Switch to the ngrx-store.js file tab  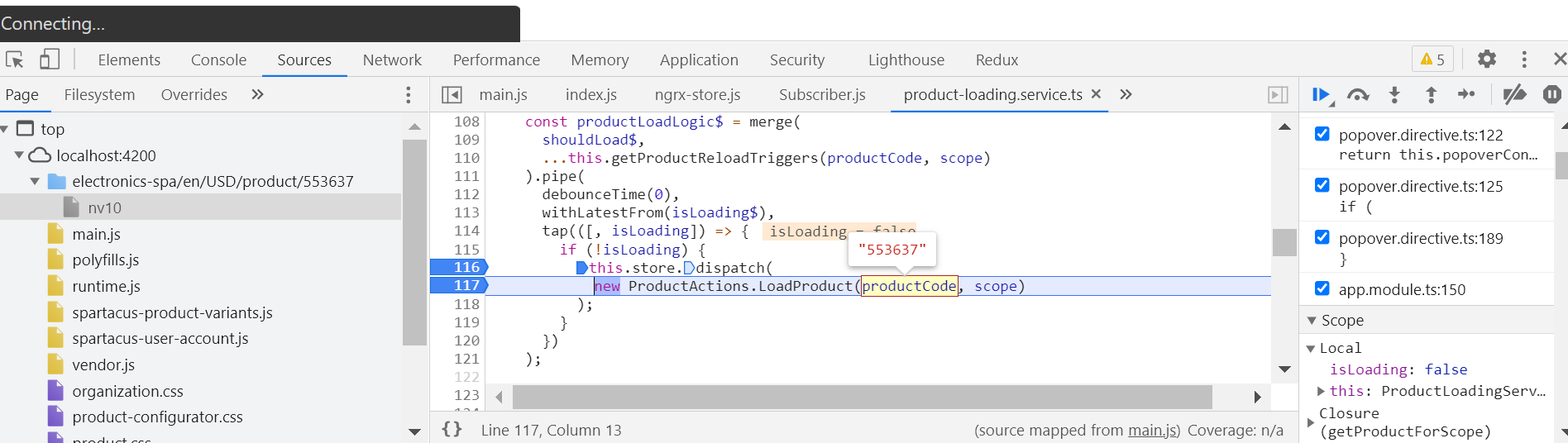697,95
